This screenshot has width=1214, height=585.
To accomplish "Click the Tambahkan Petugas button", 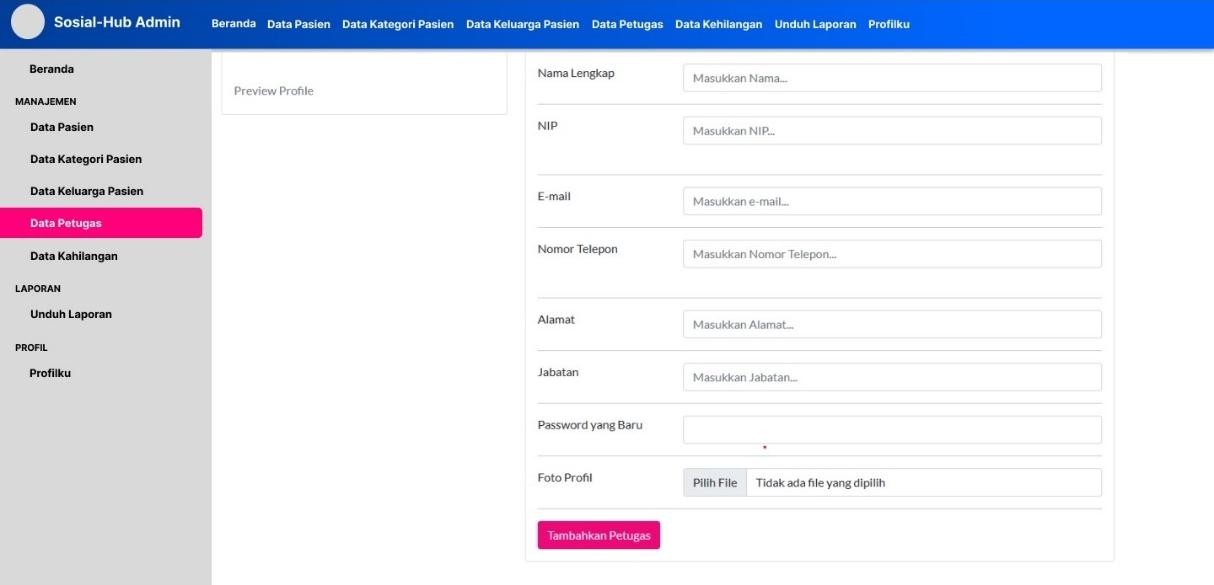I will pos(598,535).
